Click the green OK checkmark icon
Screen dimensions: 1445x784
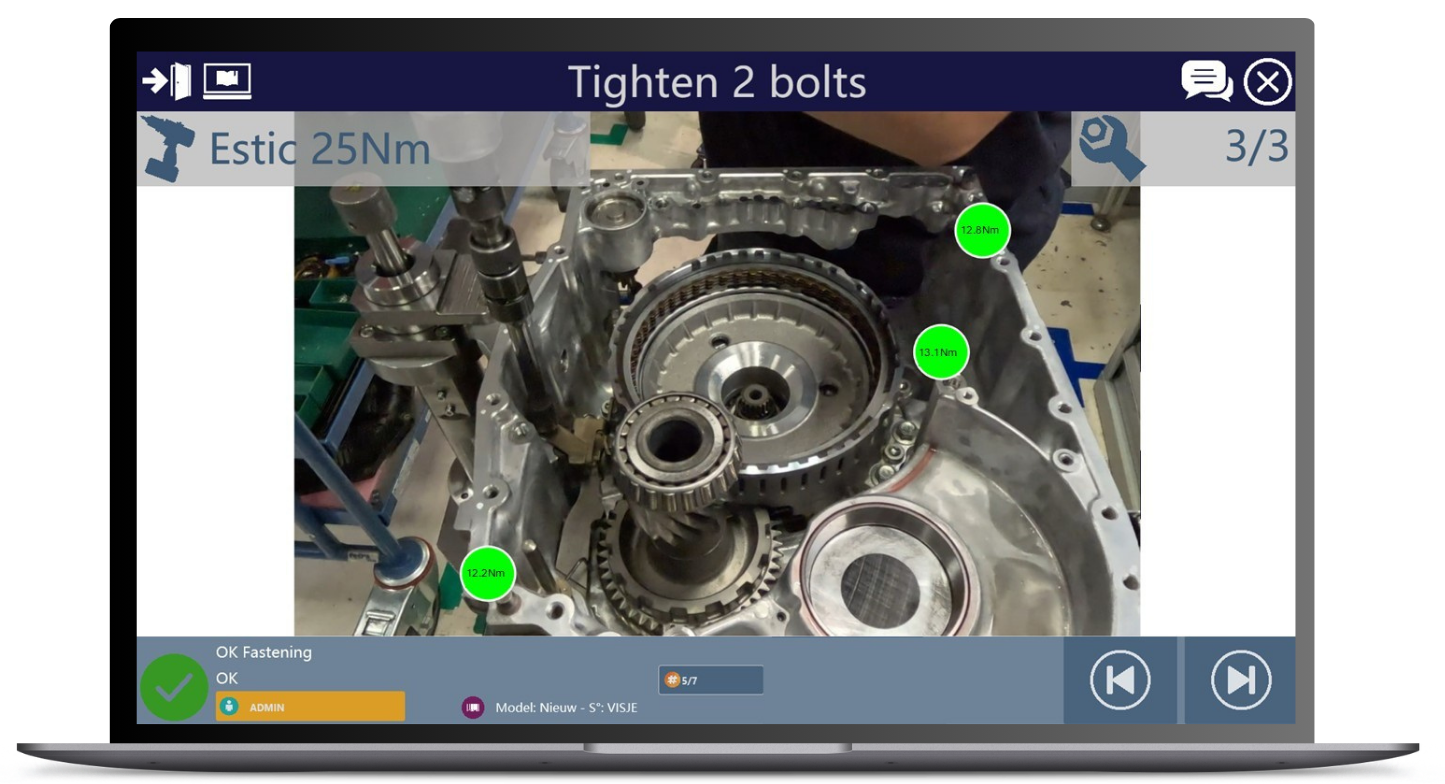(174, 687)
